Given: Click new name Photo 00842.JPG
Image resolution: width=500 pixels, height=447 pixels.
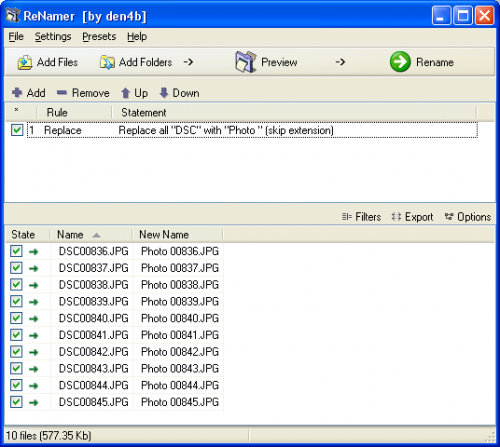Looking at the screenshot, I should tap(180, 352).
